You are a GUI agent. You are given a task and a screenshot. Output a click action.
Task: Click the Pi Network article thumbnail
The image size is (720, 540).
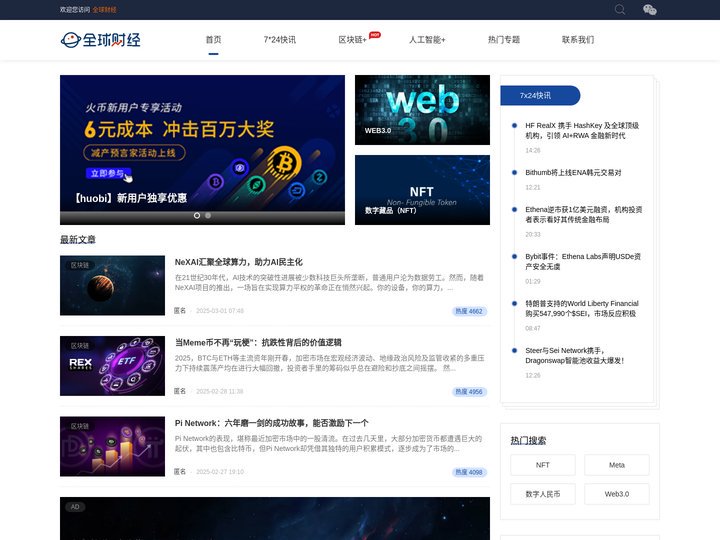click(x=112, y=446)
